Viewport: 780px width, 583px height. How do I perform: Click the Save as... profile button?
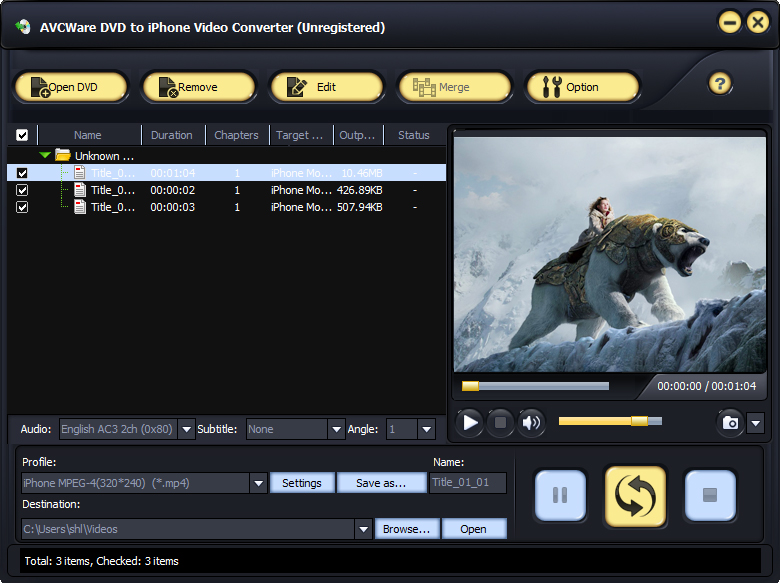[x=381, y=483]
